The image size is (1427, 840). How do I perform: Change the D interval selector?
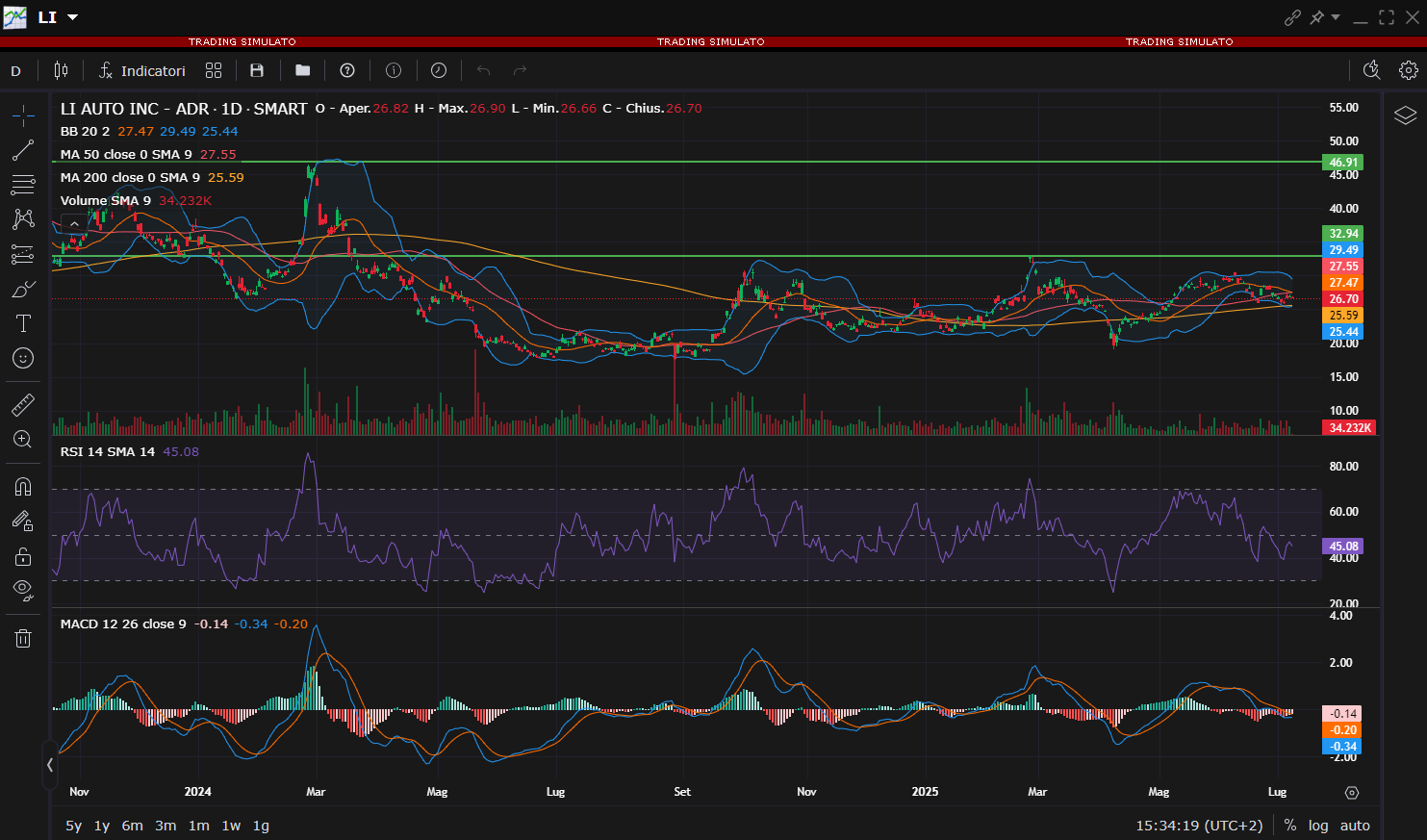pos(15,70)
